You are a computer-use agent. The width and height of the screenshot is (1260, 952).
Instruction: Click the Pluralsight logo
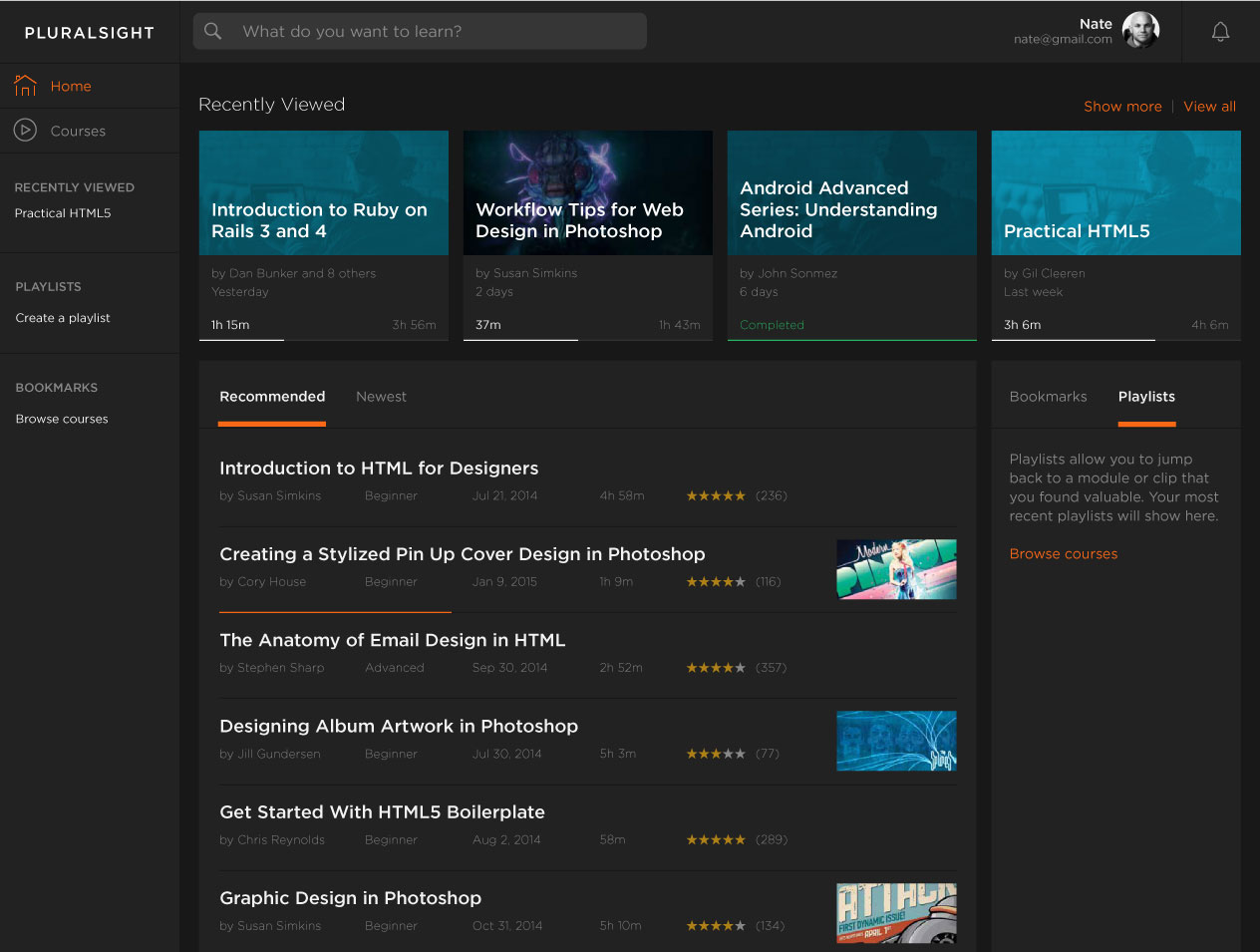point(90,33)
